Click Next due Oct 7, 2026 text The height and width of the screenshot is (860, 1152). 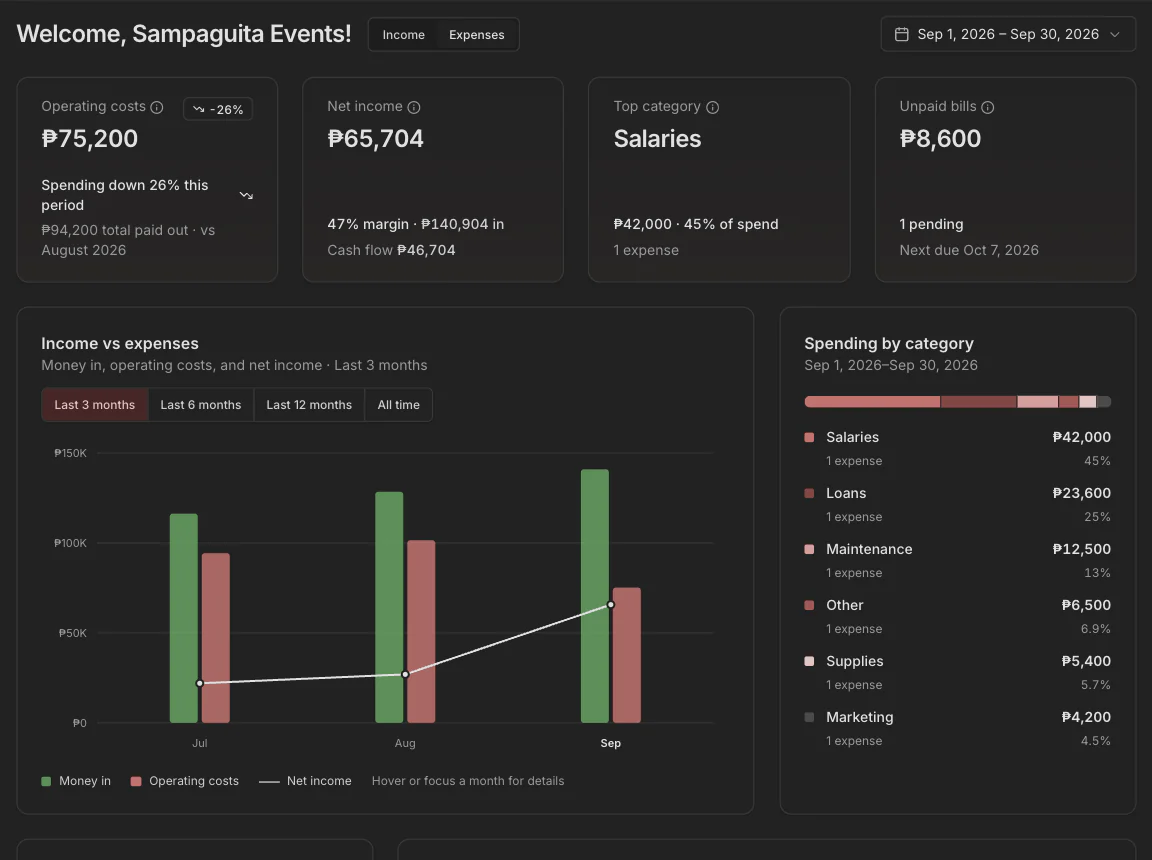pyautogui.click(x=969, y=250)
